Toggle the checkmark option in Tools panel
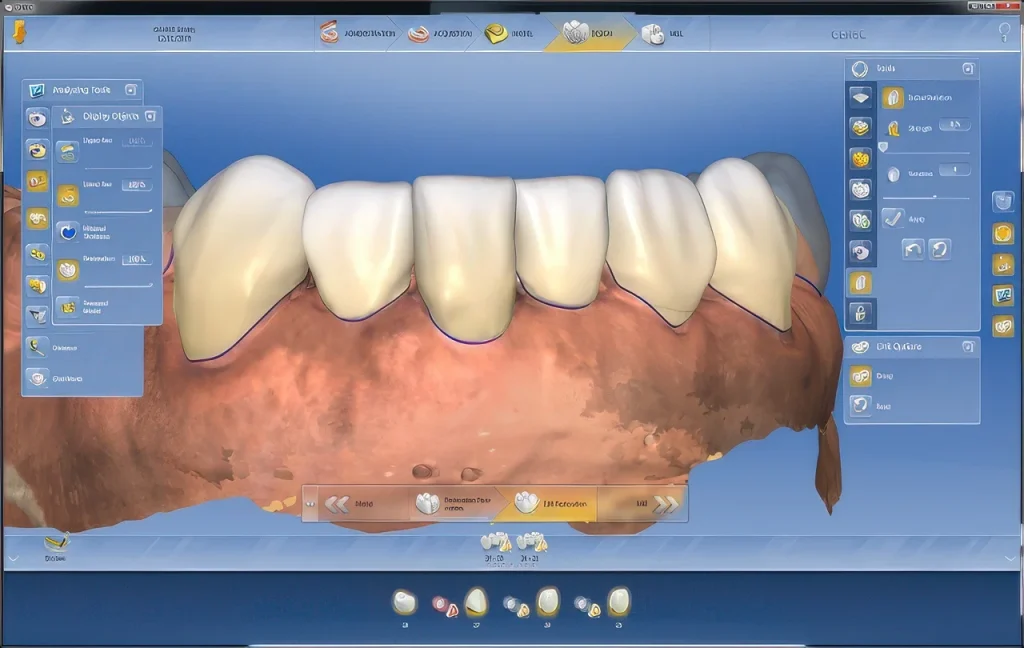Viewport: 1024px width, 648px height. point(893,218)
